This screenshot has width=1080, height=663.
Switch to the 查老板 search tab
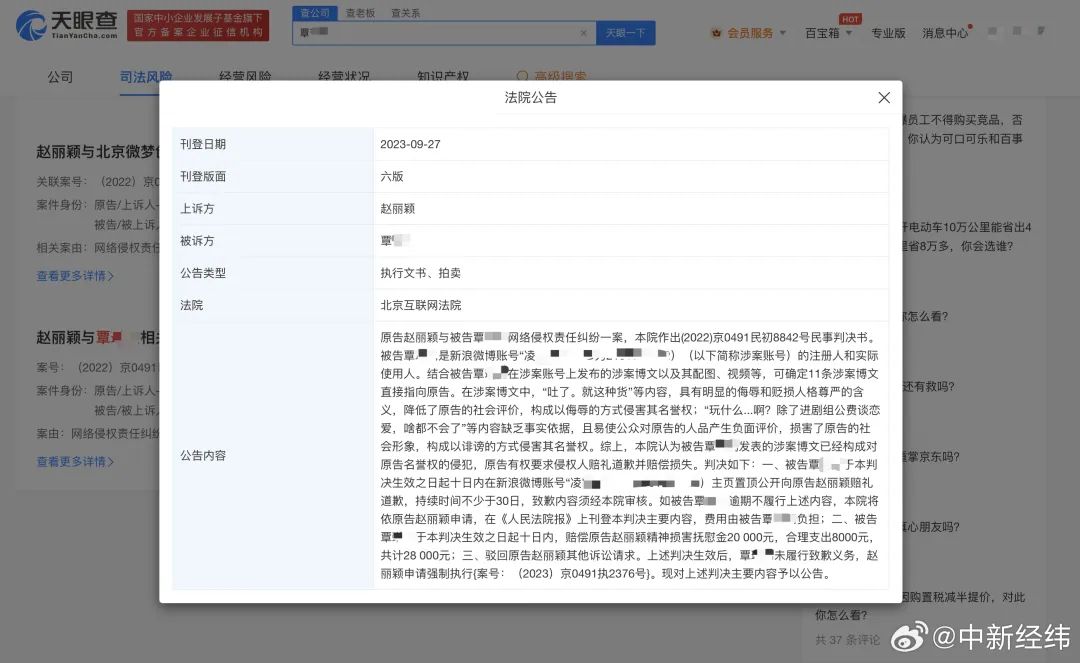(360, 13)
